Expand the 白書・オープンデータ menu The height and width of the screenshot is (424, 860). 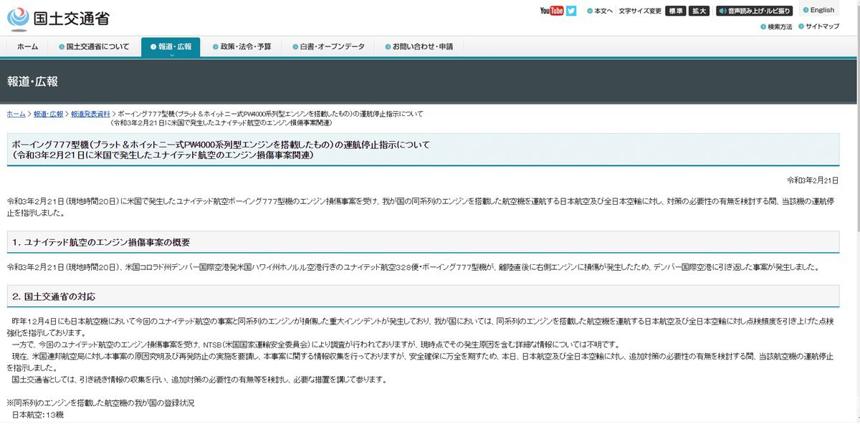point(329,47)
